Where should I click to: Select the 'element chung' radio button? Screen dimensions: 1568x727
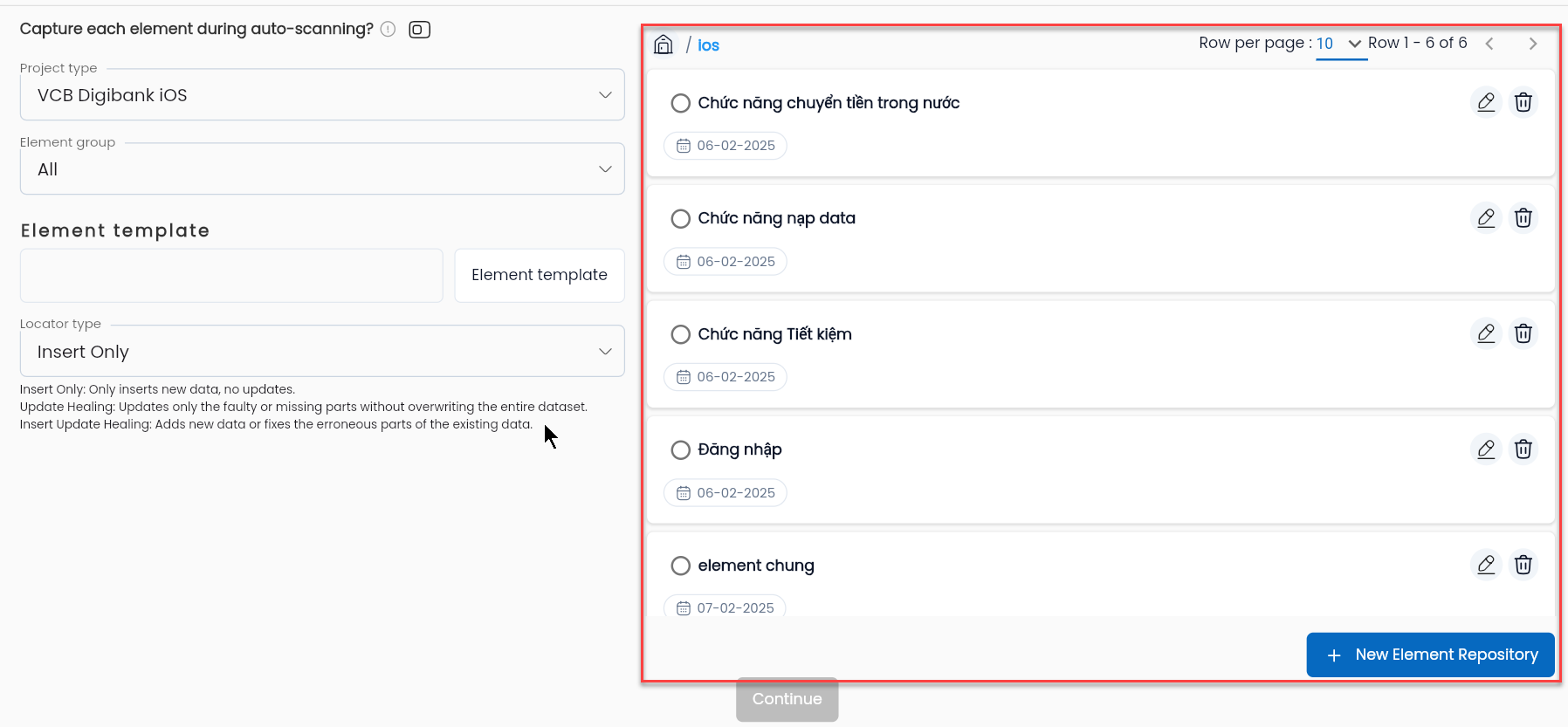click(x=681, y=566)
